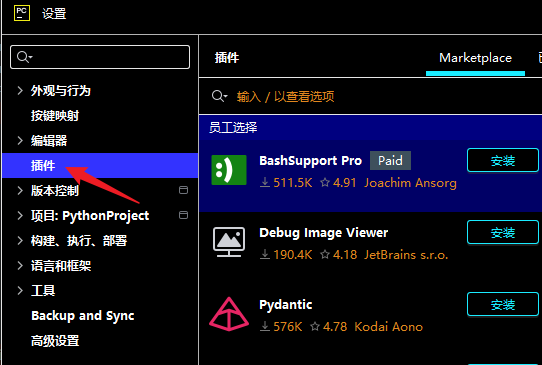Click the 576K download count

click(x=288, y=327)
